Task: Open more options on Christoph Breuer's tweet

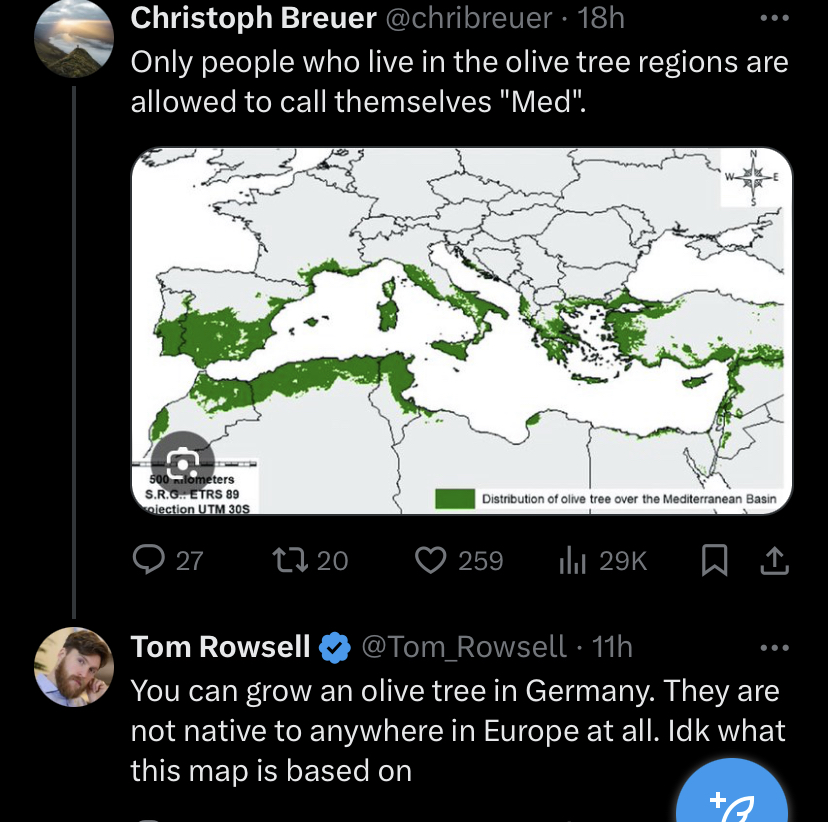Action: [x=774, y=18]
